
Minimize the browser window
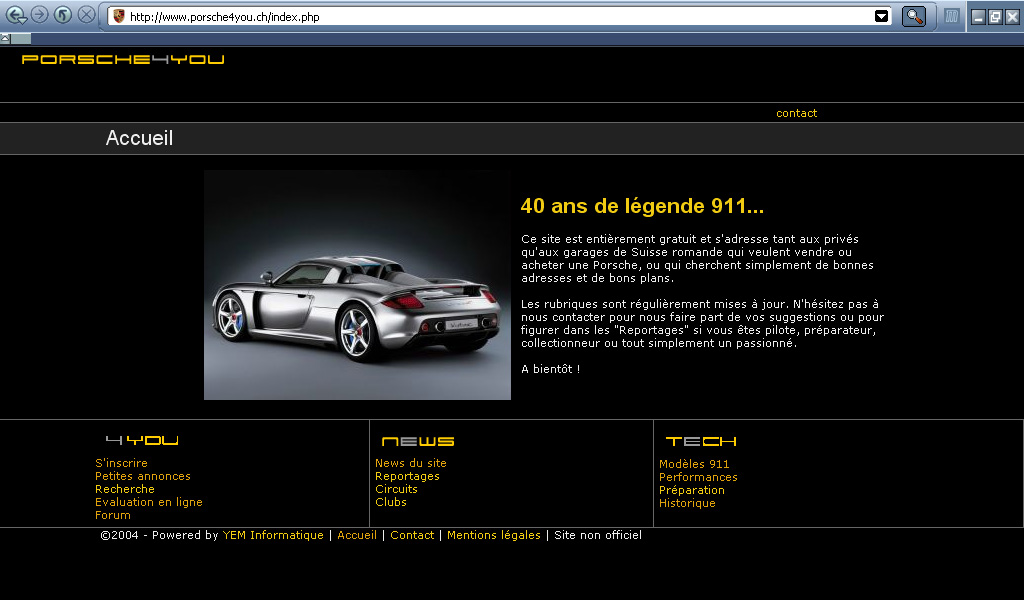(978, 17)
